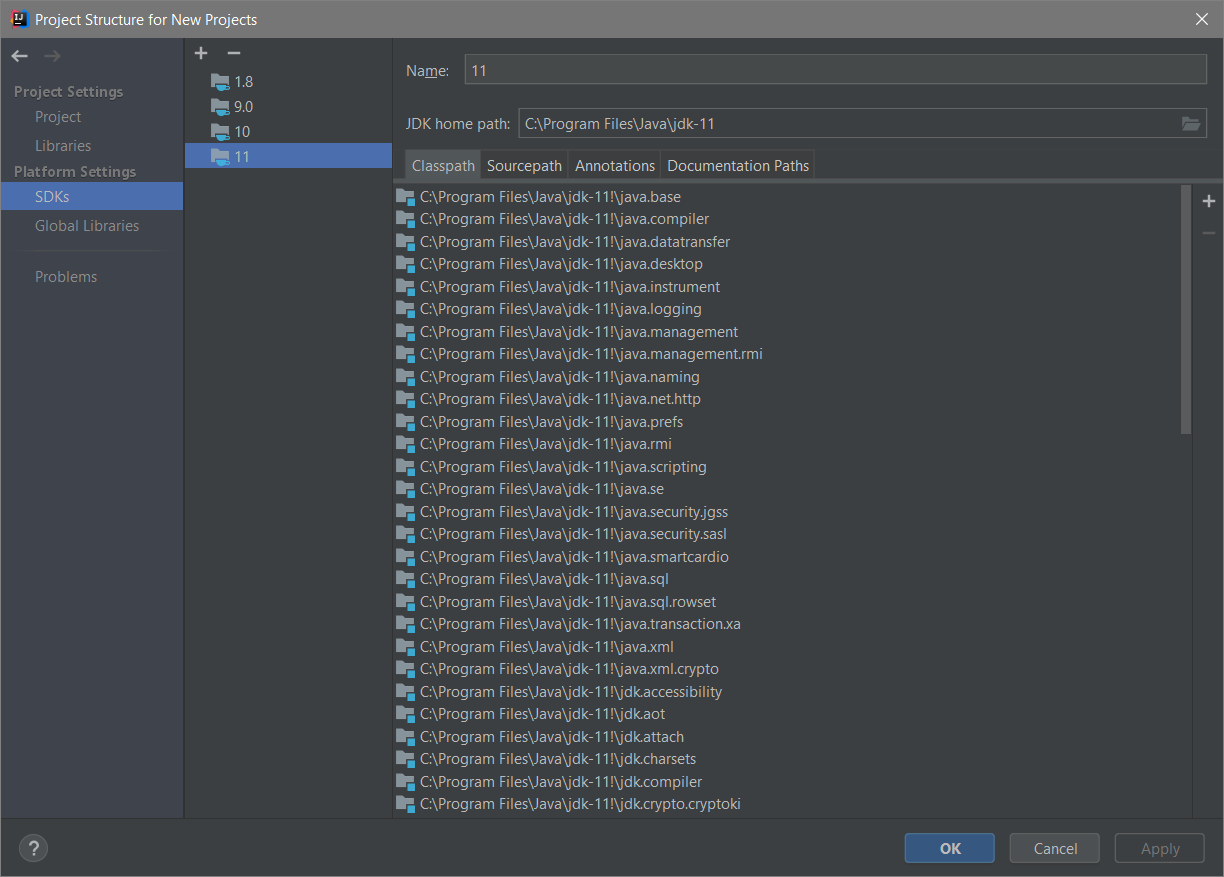The width and height of the screenshot is (1224, 877).
Task: Open help with question mark icon
Action: coord(33,849)
